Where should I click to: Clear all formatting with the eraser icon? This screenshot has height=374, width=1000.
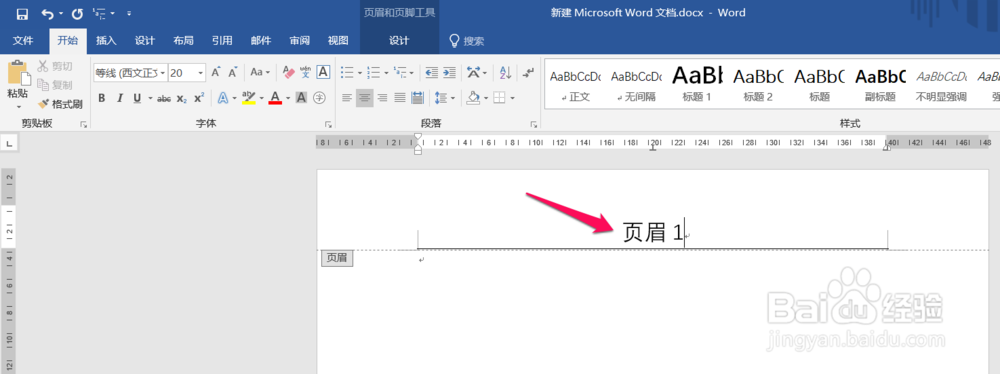click(x=288, y=73)
